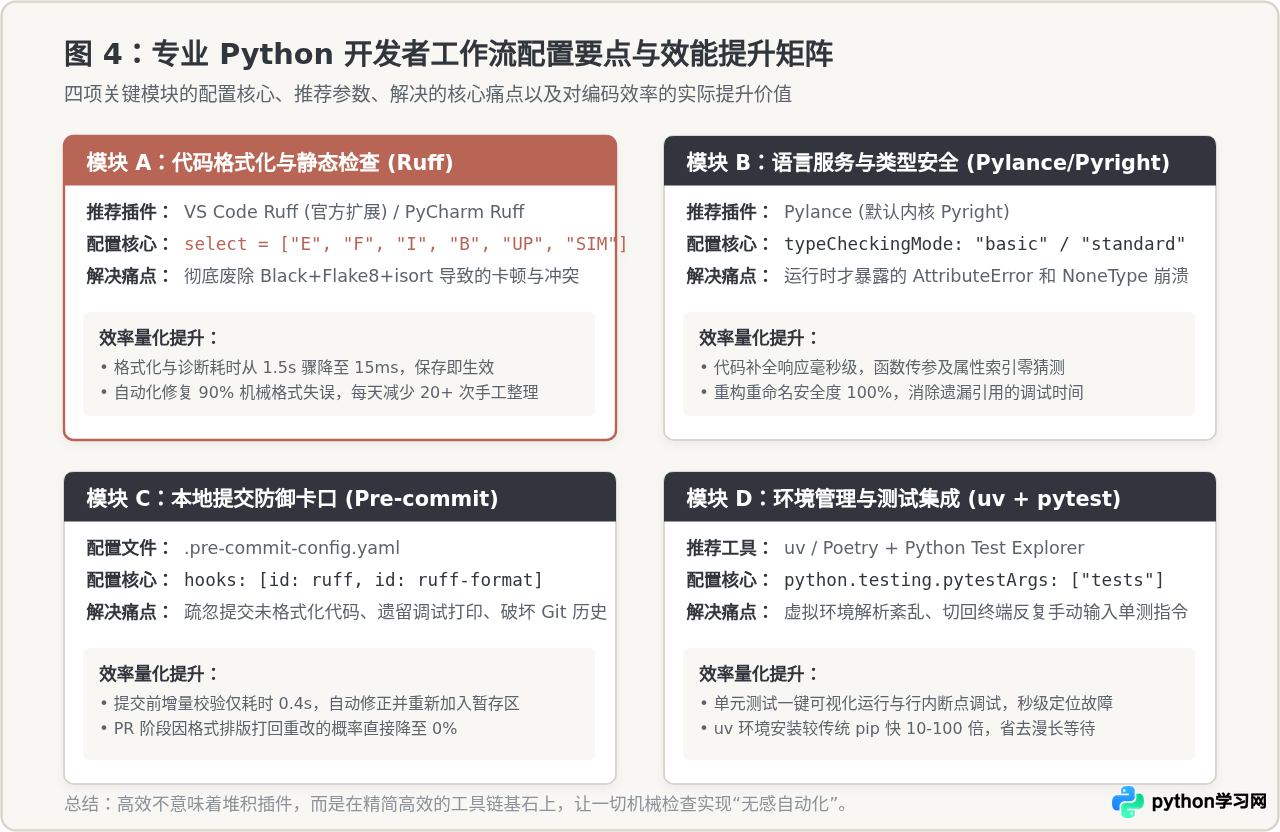Click the bullet "单元测试一键可视化运行与行内断点调试"
The image size is (1280, 832).
click(x=907, y=703)
